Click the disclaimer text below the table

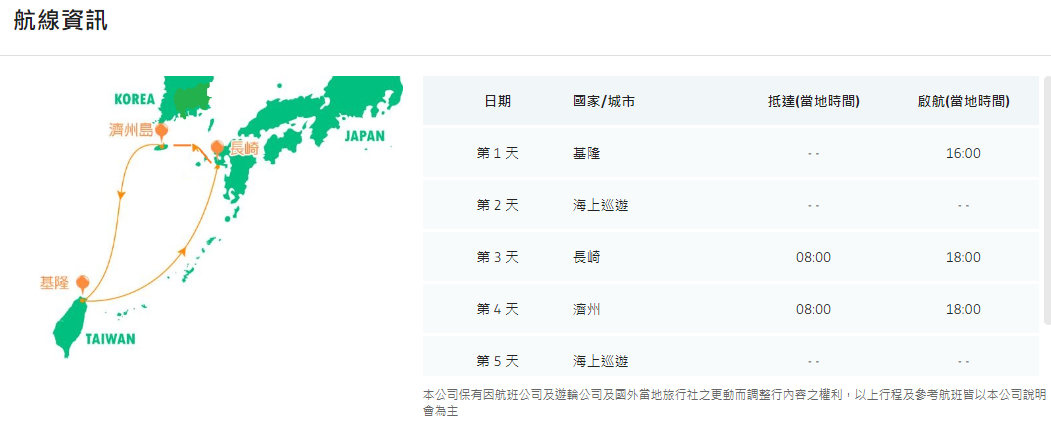734,402
